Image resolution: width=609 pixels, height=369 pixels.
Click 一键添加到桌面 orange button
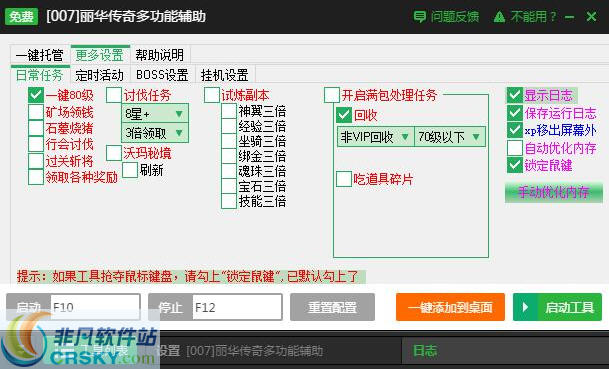(x=450, y=307)
